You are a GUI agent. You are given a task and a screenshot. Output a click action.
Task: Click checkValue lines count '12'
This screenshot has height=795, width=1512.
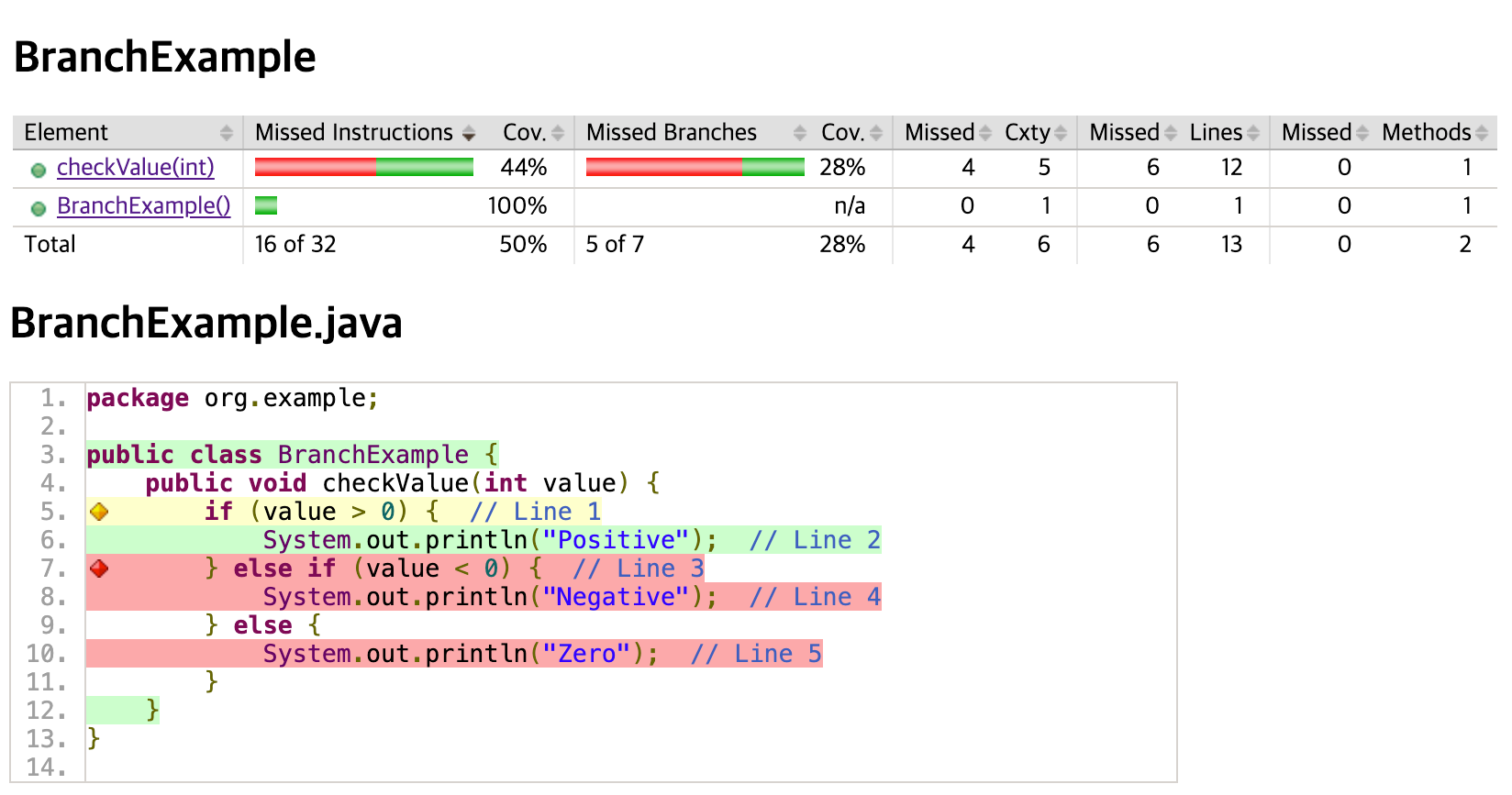1231,167
